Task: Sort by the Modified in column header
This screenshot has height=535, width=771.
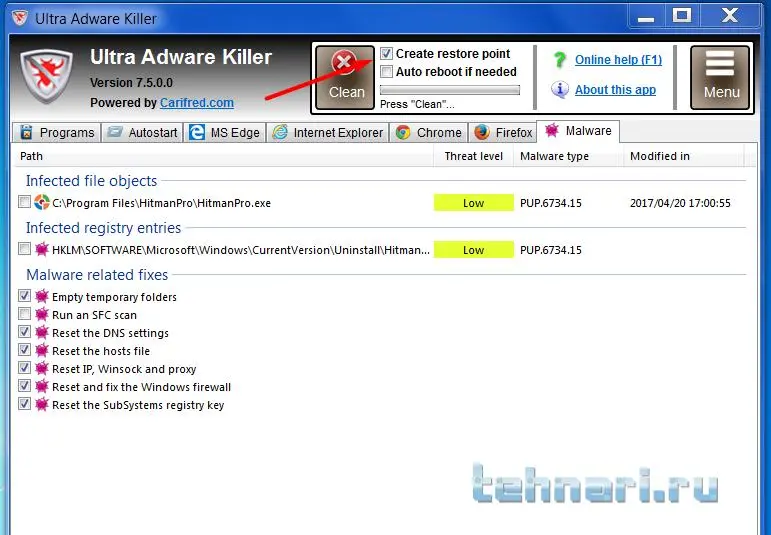Action: tap(684, 156)
